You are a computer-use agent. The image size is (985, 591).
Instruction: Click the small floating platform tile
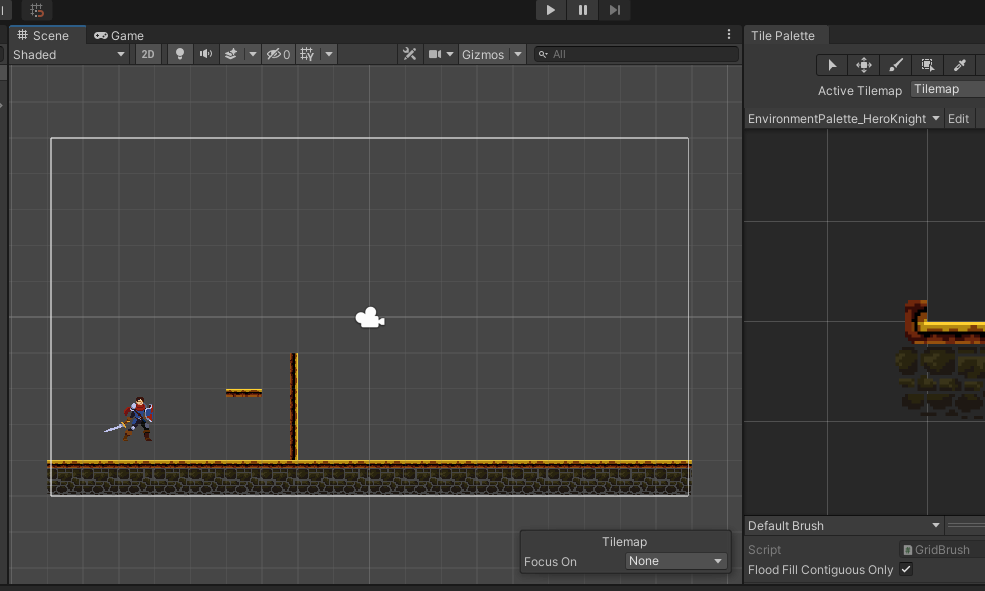244,393
